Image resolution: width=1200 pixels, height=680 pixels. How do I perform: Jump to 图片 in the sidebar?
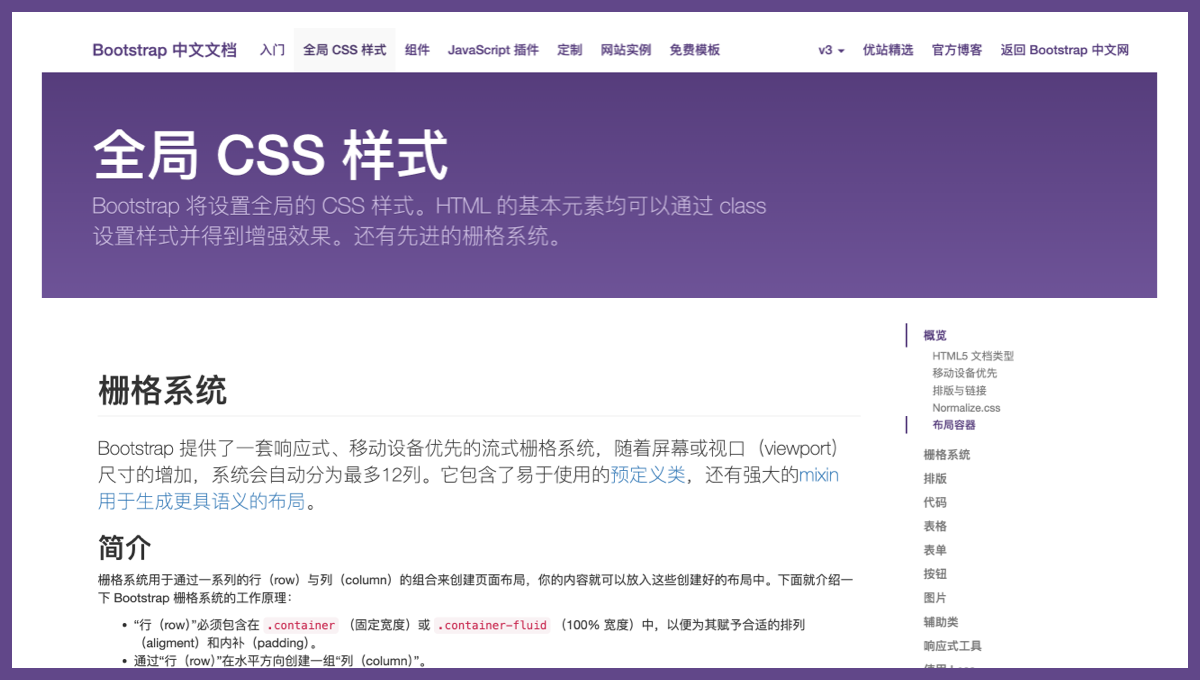click(x=935, y=598)
